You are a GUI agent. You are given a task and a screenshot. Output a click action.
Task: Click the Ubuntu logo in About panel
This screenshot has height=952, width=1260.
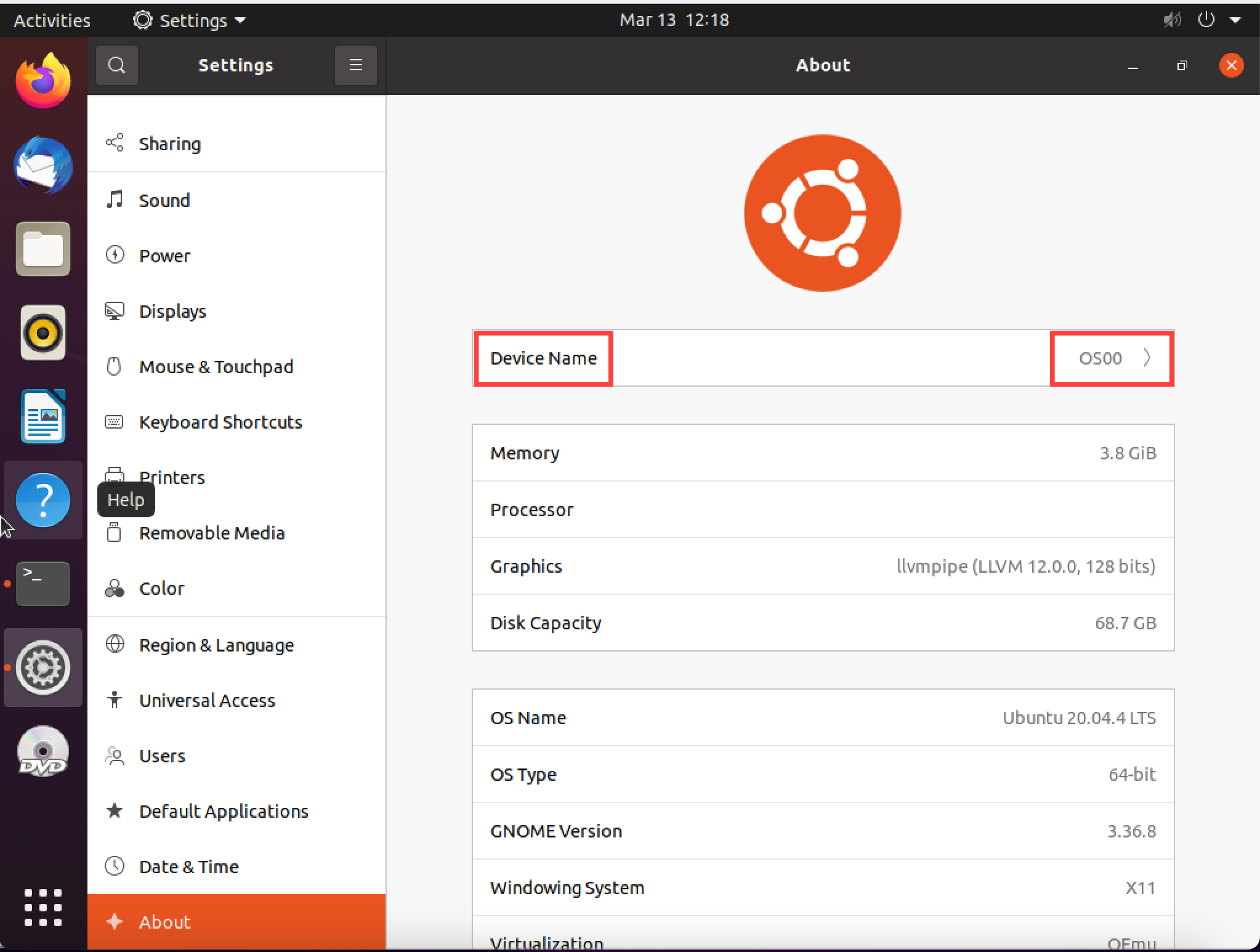click(823, 213)
